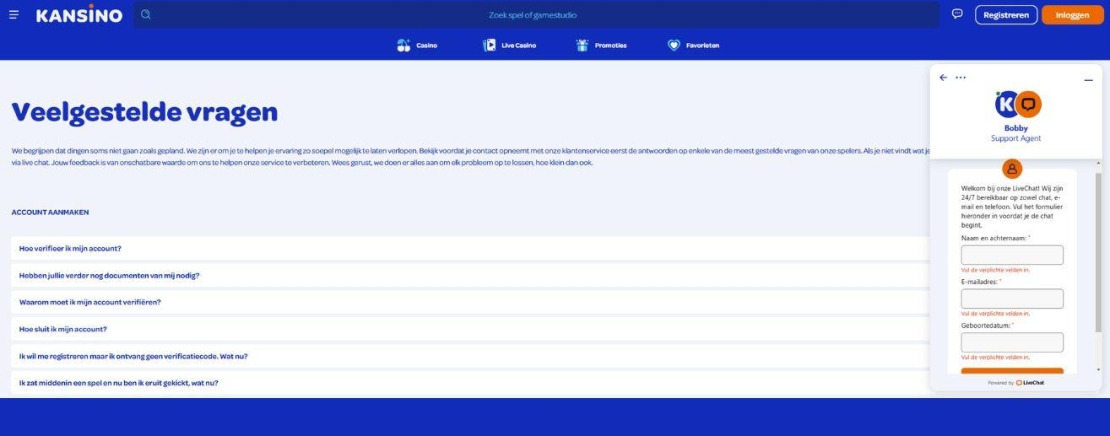Click the 'Naam en achternaam' input field

[1012, 255]
